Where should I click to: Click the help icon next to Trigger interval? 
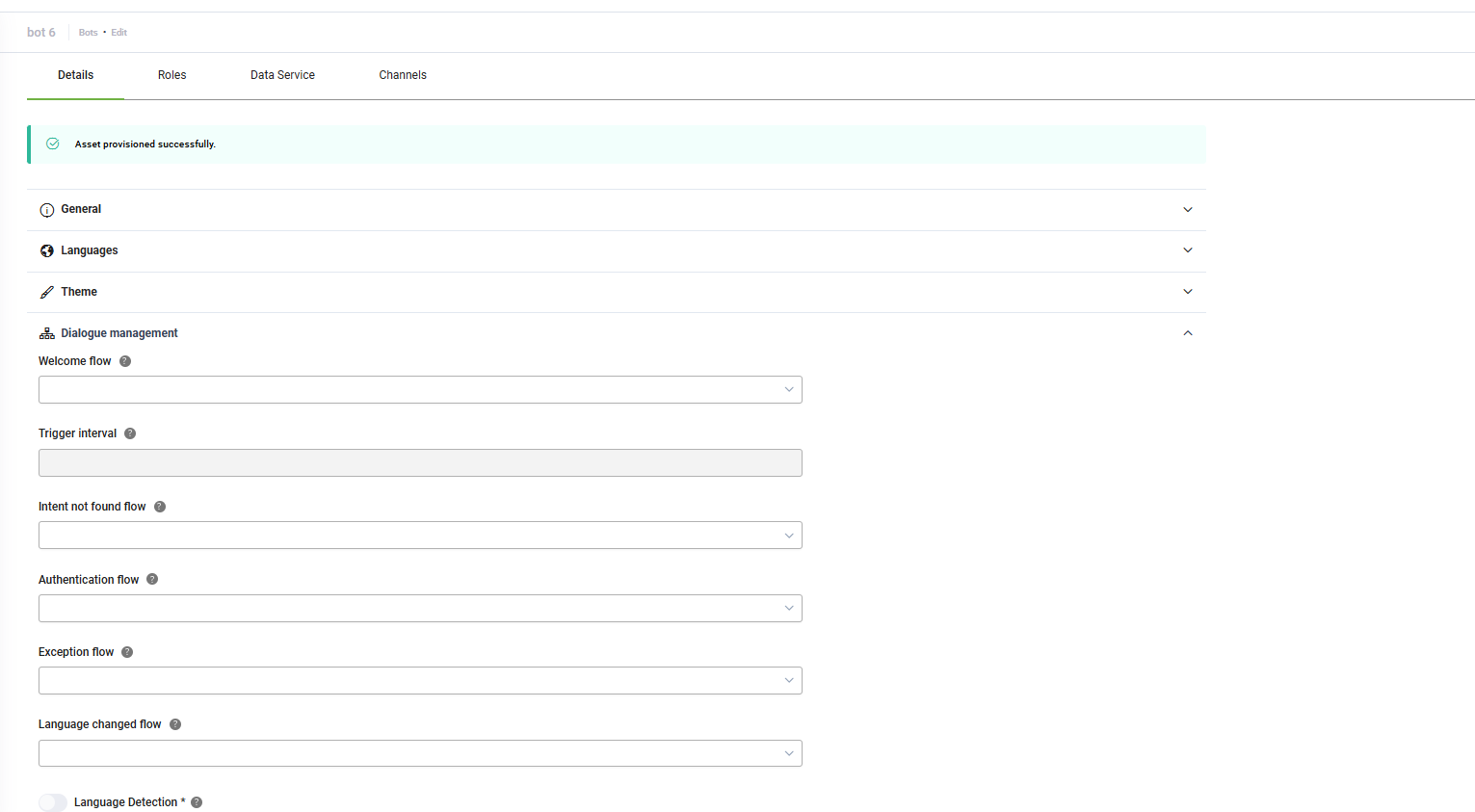[x=130, y=433]
